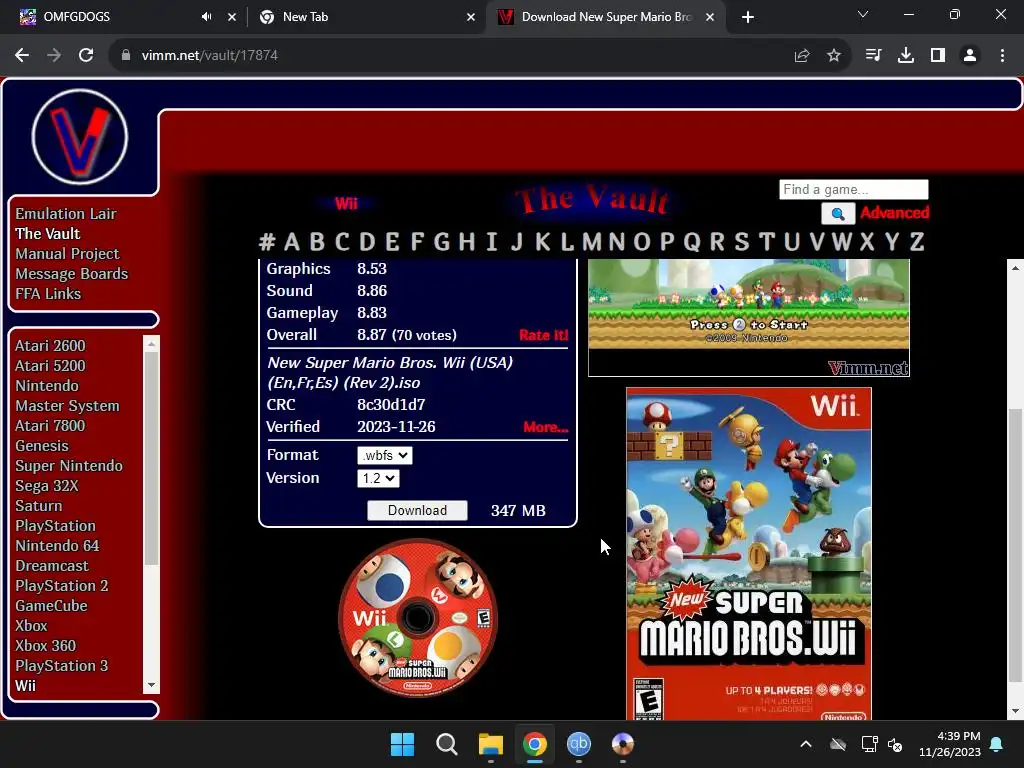Open a new tab with the plus icon
Image resolution: width=1024 pixels, height=768 pixels.
pyautogui.click(x=748, y=17)
